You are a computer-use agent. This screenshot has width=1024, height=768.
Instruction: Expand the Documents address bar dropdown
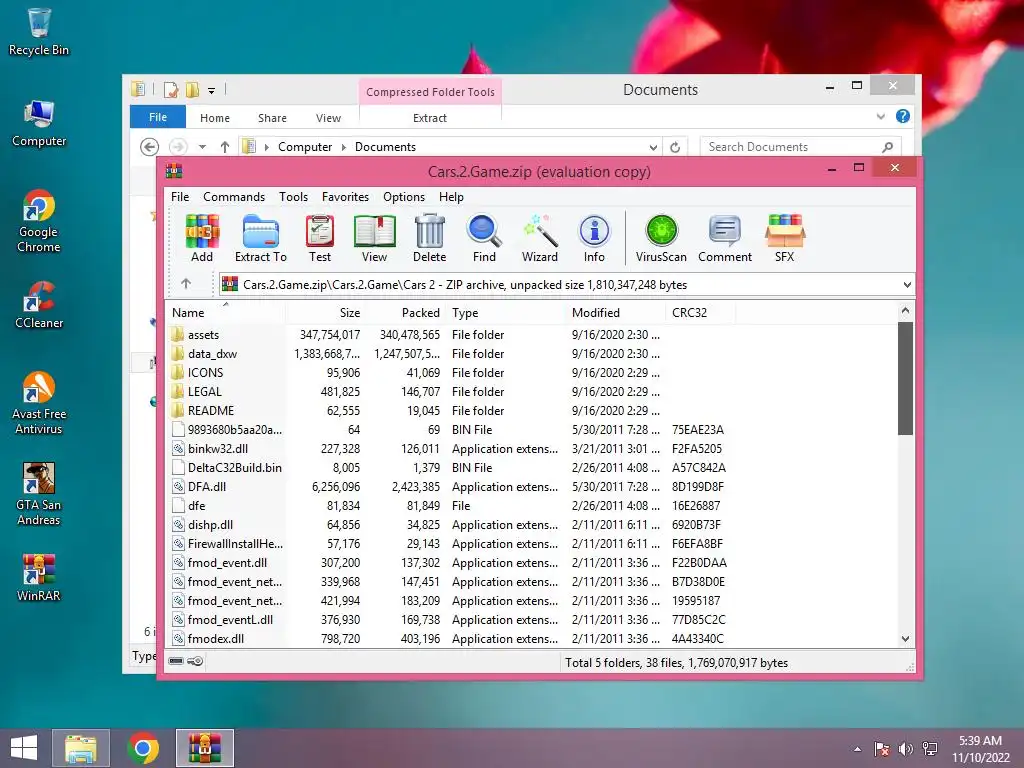tap(653, 147)
